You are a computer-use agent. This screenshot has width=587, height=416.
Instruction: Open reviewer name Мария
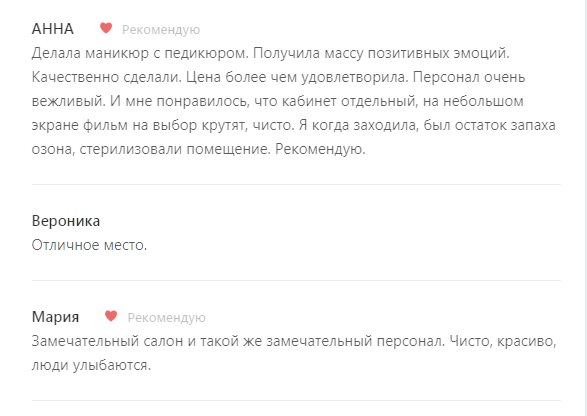[55, 317]
